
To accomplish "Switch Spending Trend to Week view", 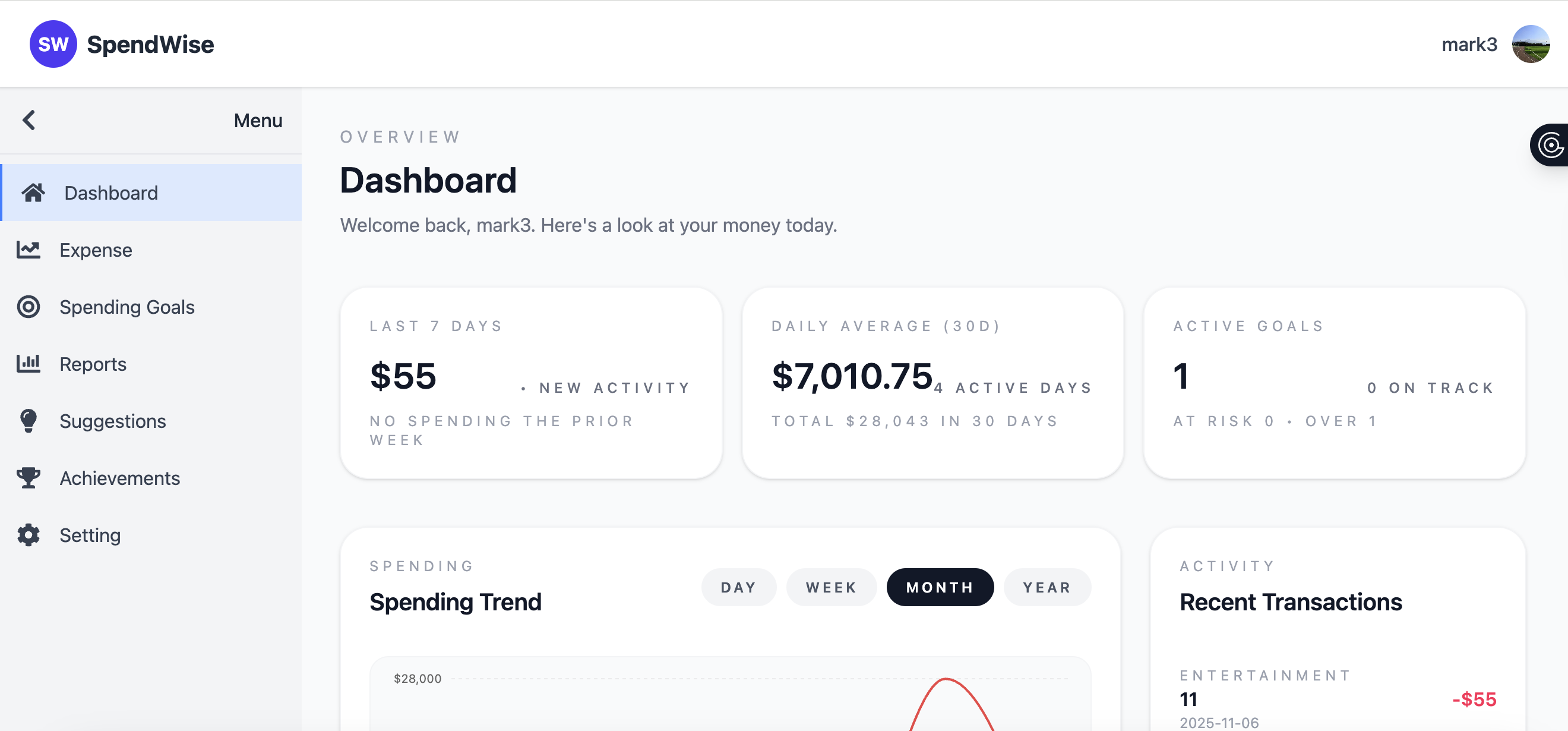I will (x=831, y=587).
